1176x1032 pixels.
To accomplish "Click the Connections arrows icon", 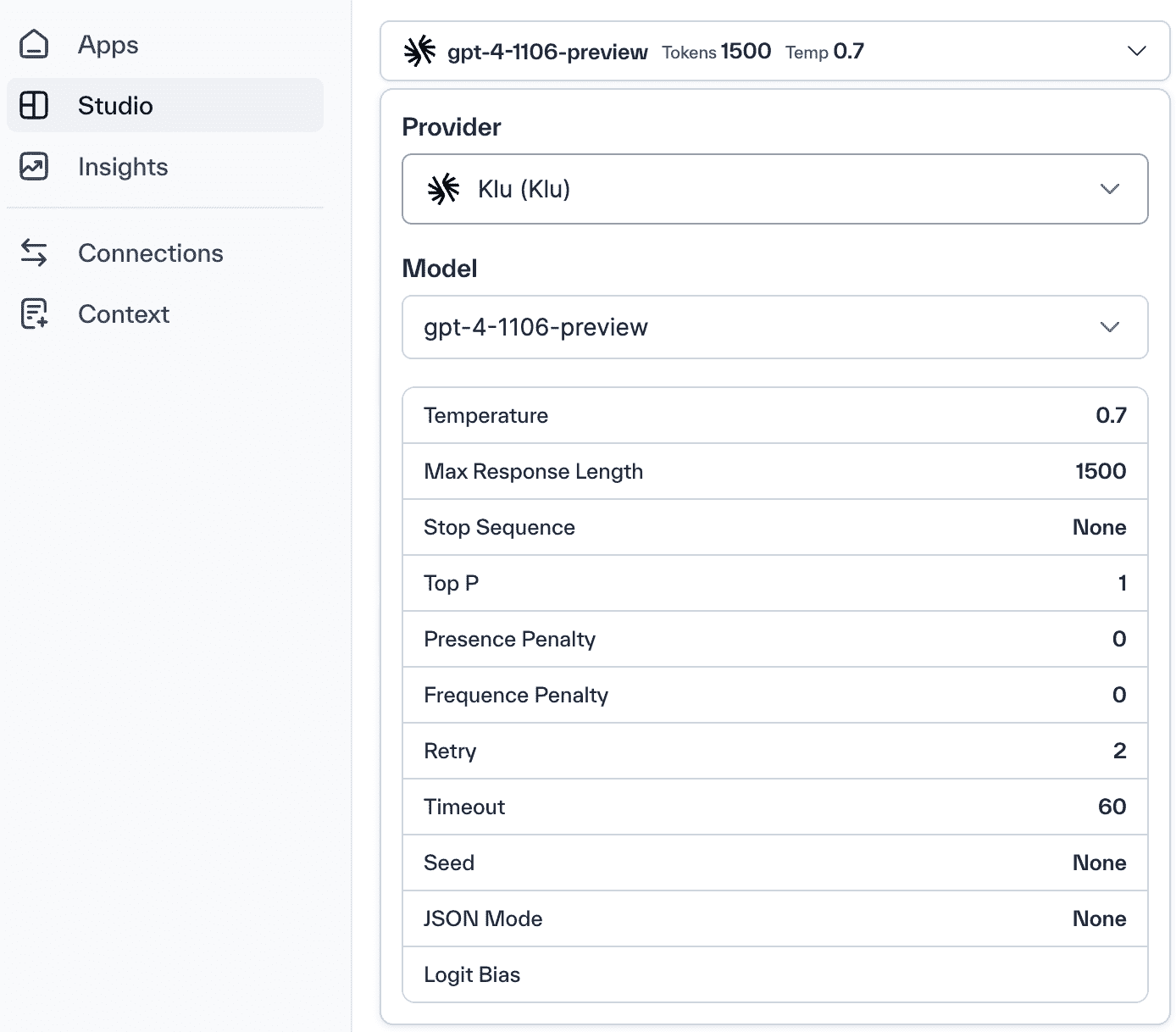I will pos(34,252).
